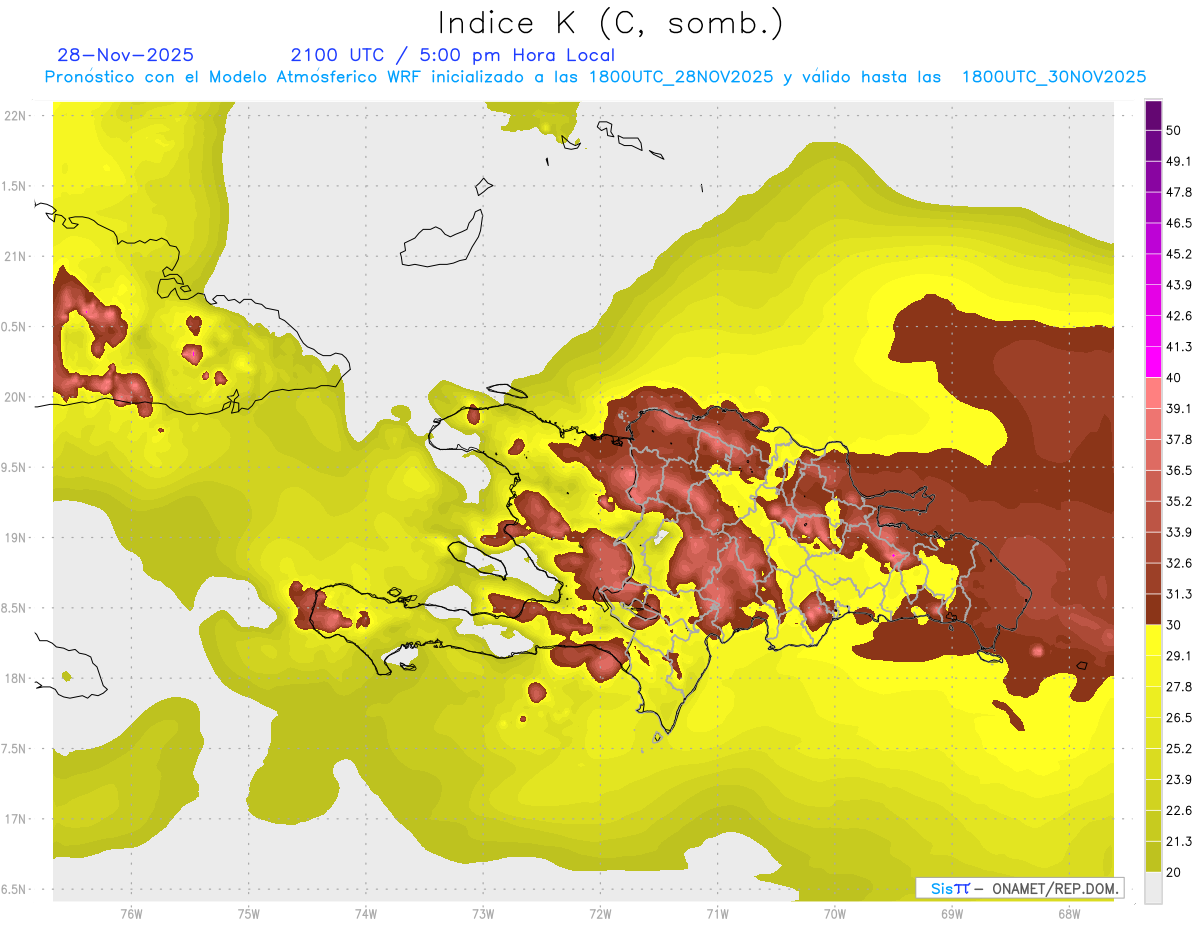Click the "50" colorbar value

pyautogui.click(x=1174, y=130)
